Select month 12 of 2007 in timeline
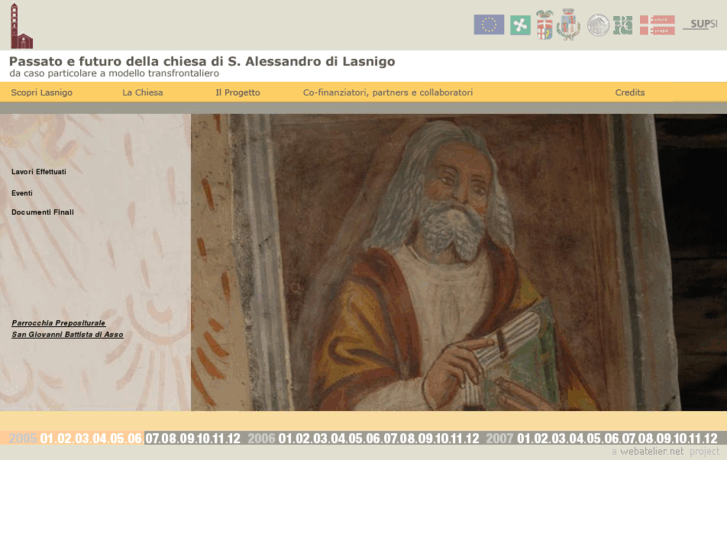 point(711,438)
